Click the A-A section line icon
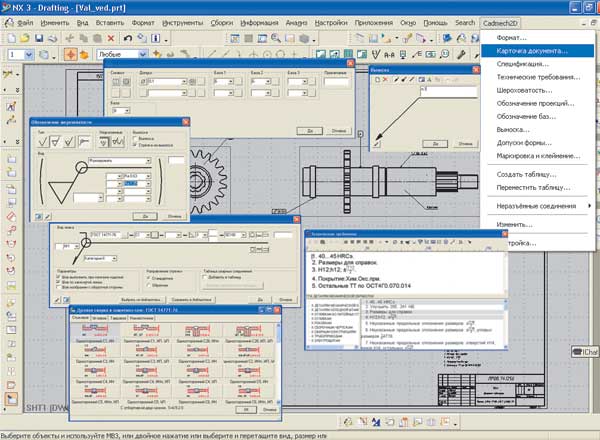Screen dimensions: 600x440 [389, 55]
